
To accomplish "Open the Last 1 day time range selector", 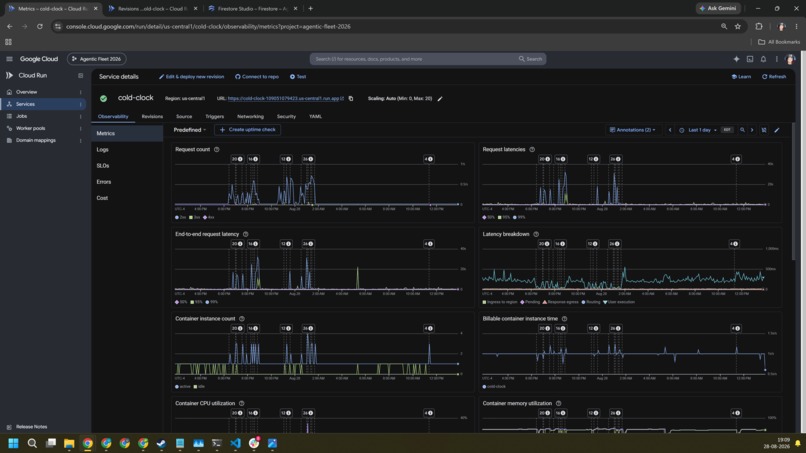I will [699, 130].
